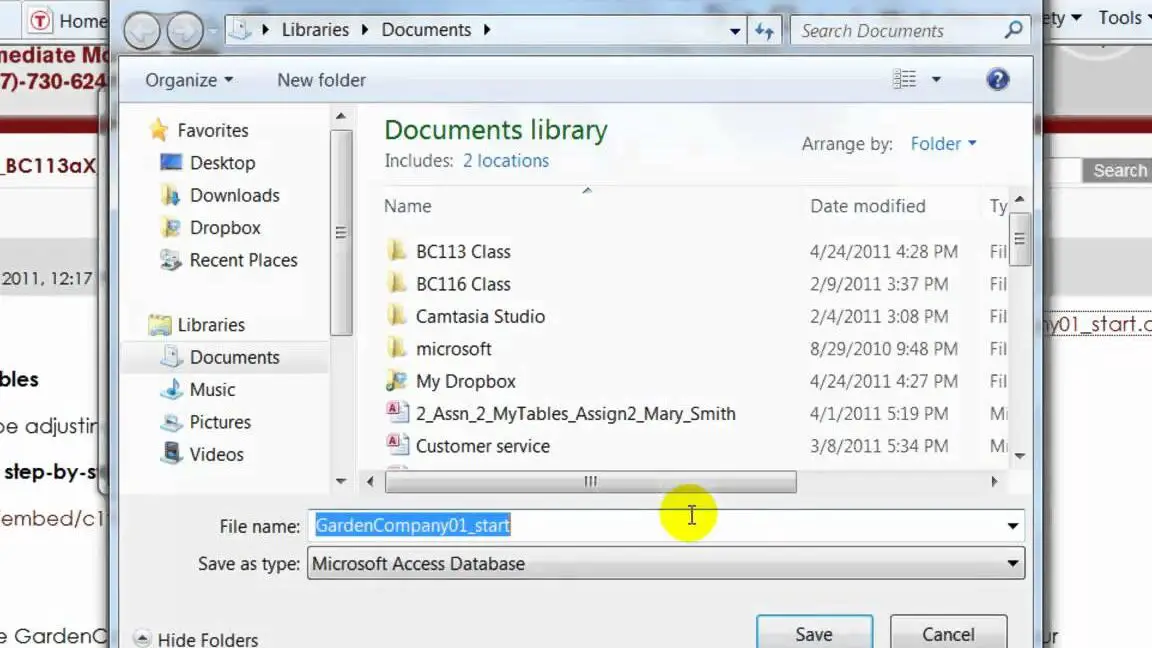
Task: Click the Back navigation arrow button
Action: pos(142,31)
